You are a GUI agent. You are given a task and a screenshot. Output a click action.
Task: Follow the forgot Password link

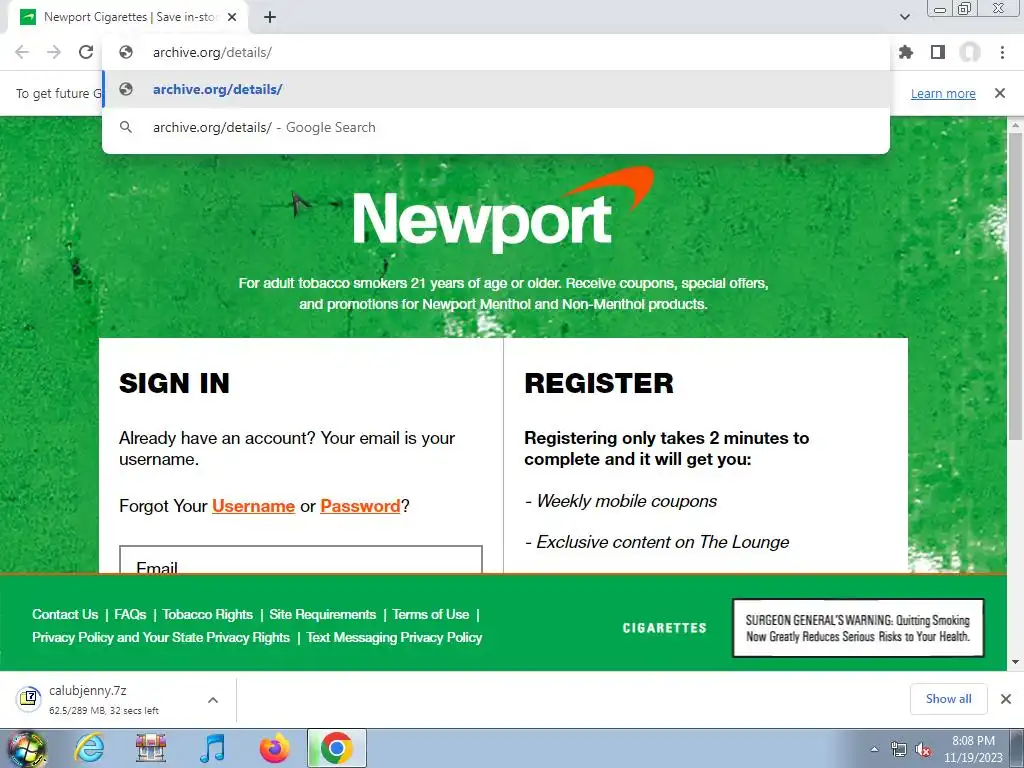(360, 506)
